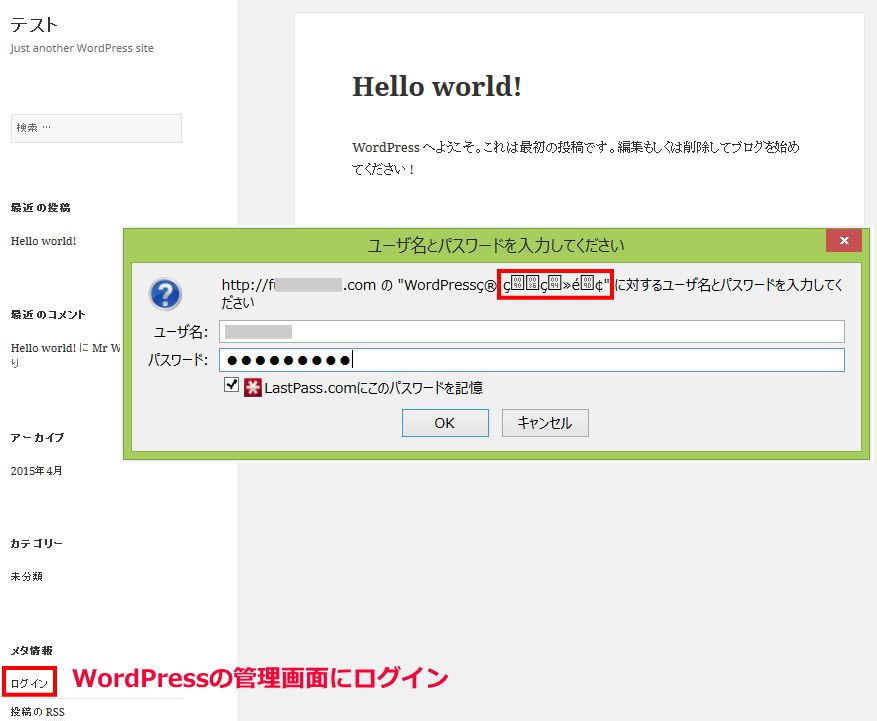Open Hello world! under 最近の投稿
The height and width of the screenshot is (721, 877).
click(x=44, y=241)
